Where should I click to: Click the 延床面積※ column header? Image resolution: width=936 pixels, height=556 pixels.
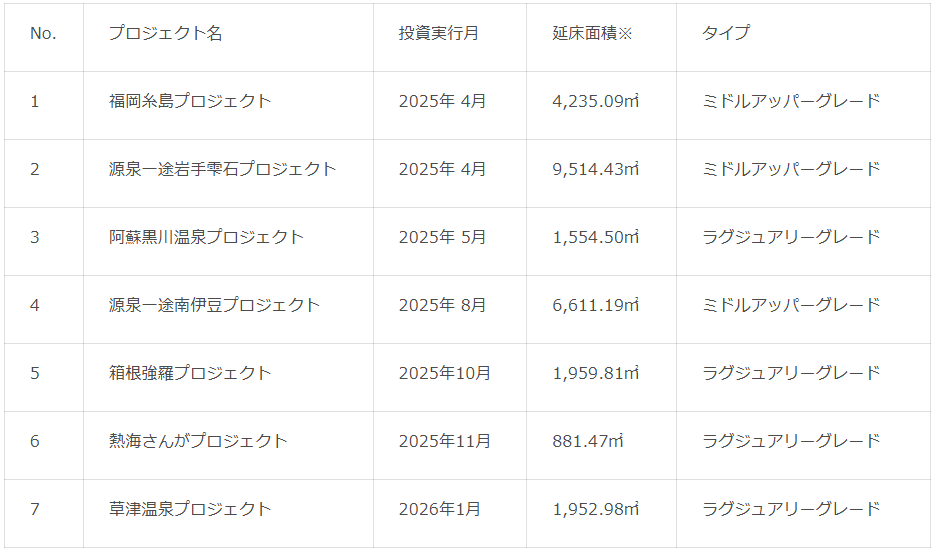[593, 33]
